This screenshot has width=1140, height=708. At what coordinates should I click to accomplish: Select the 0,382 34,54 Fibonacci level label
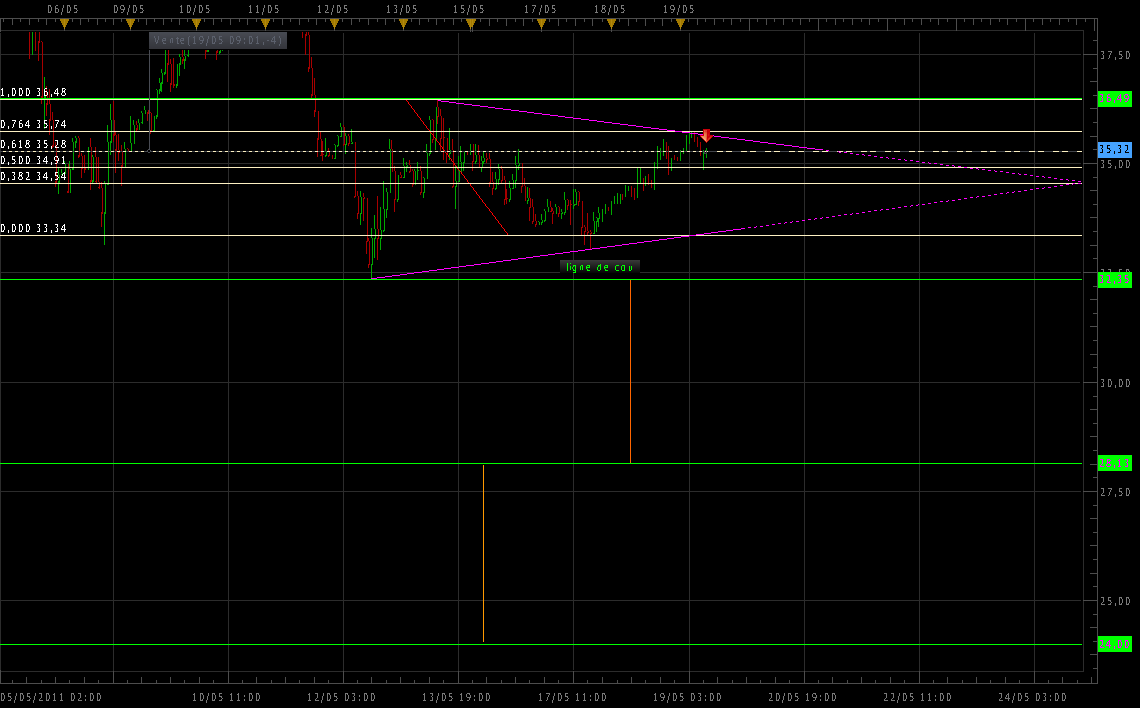point(34,176)
